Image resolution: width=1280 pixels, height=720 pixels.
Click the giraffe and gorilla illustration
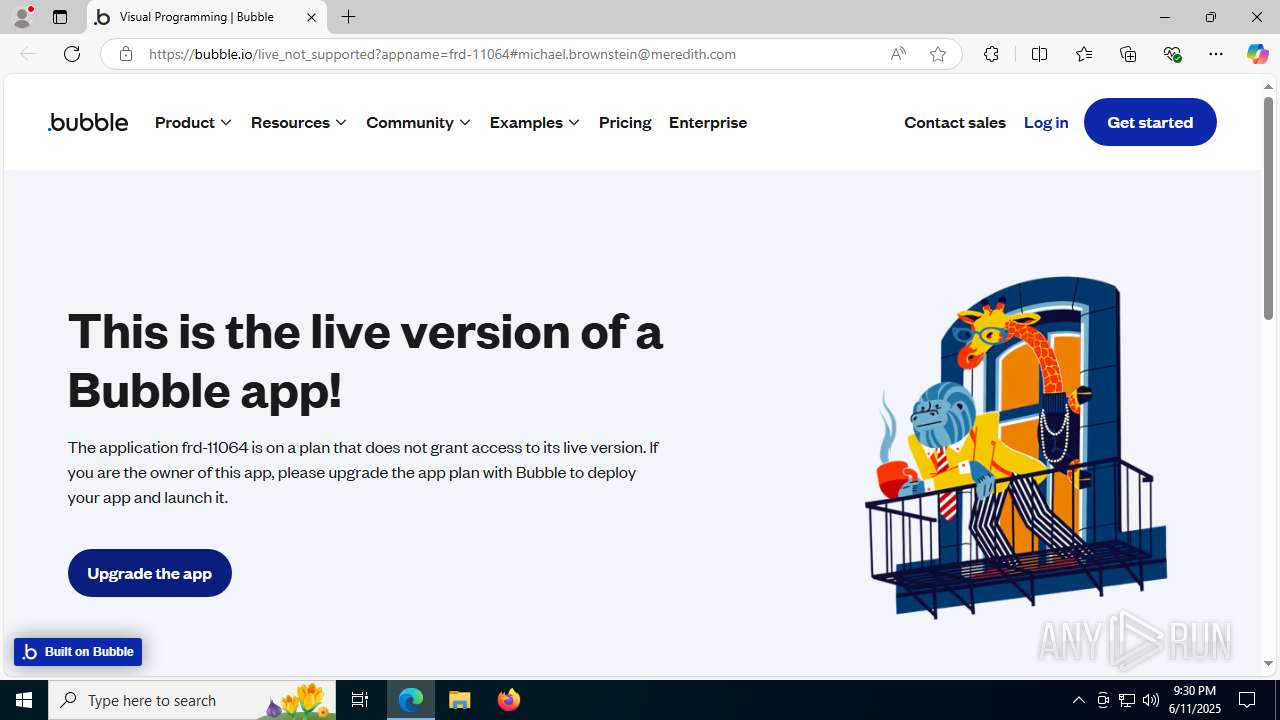(1015, 447)
